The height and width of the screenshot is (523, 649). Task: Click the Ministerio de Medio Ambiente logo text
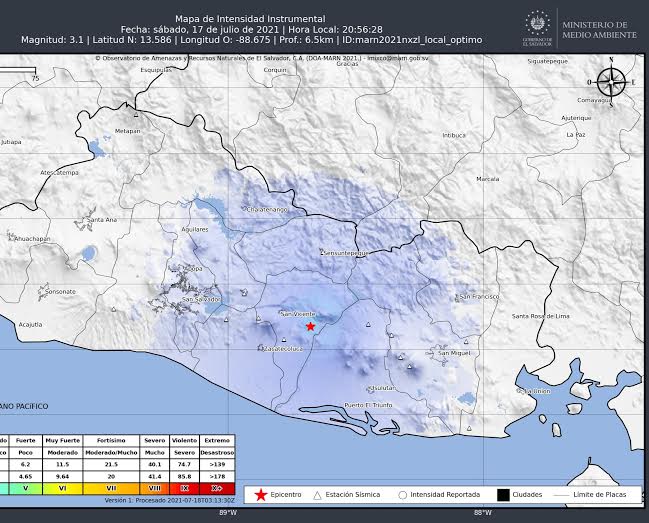point(594,30)
